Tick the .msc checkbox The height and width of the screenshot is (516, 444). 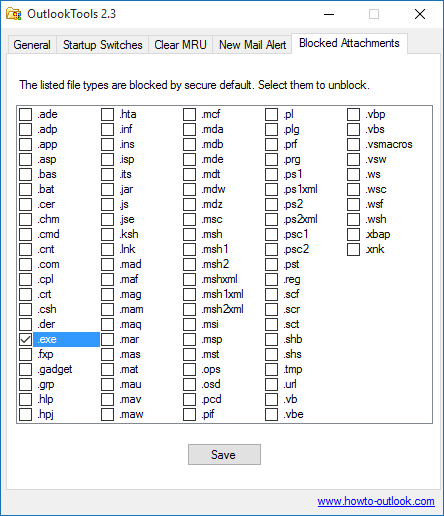coord(189,219)
